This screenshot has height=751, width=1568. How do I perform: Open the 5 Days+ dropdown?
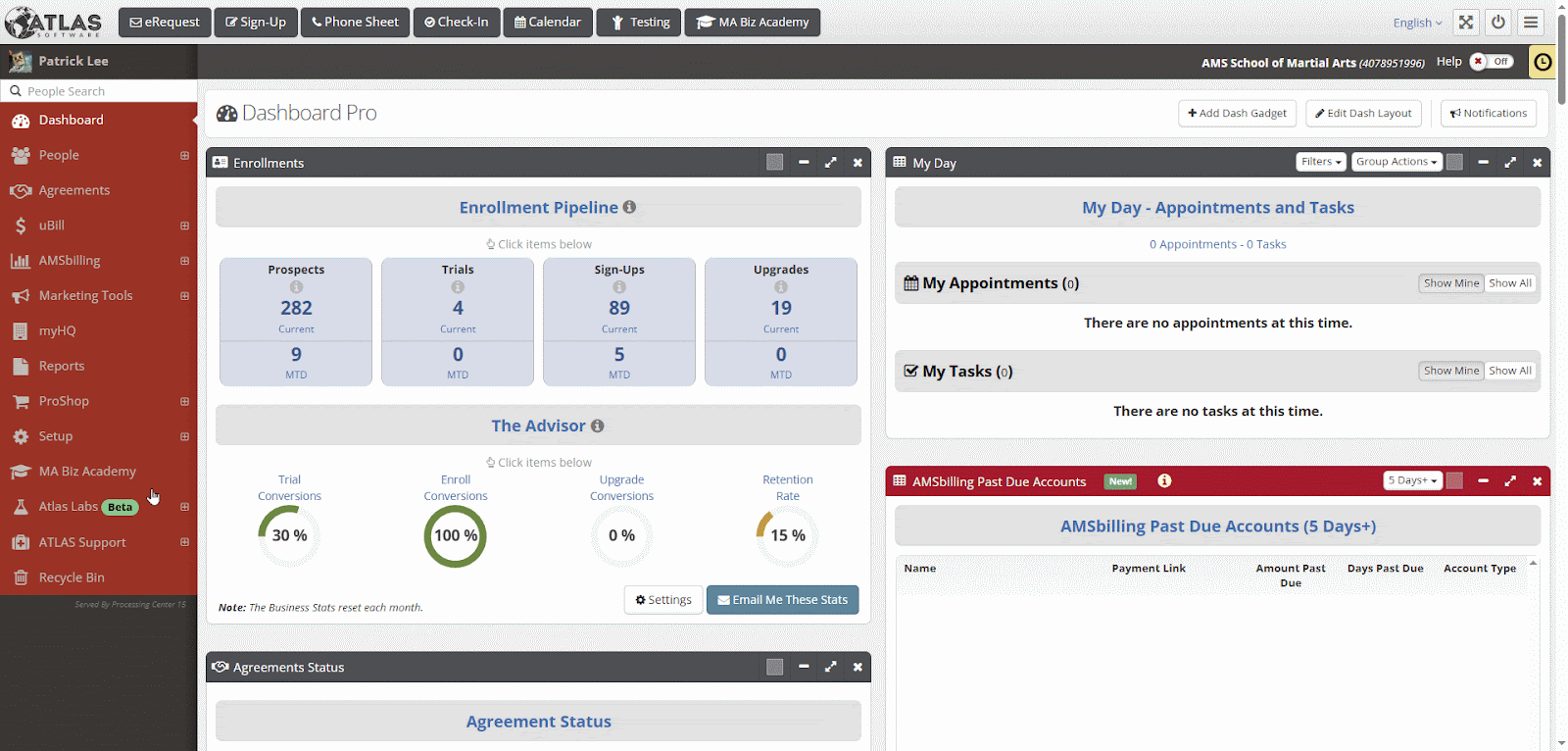tap(1411, 480)
